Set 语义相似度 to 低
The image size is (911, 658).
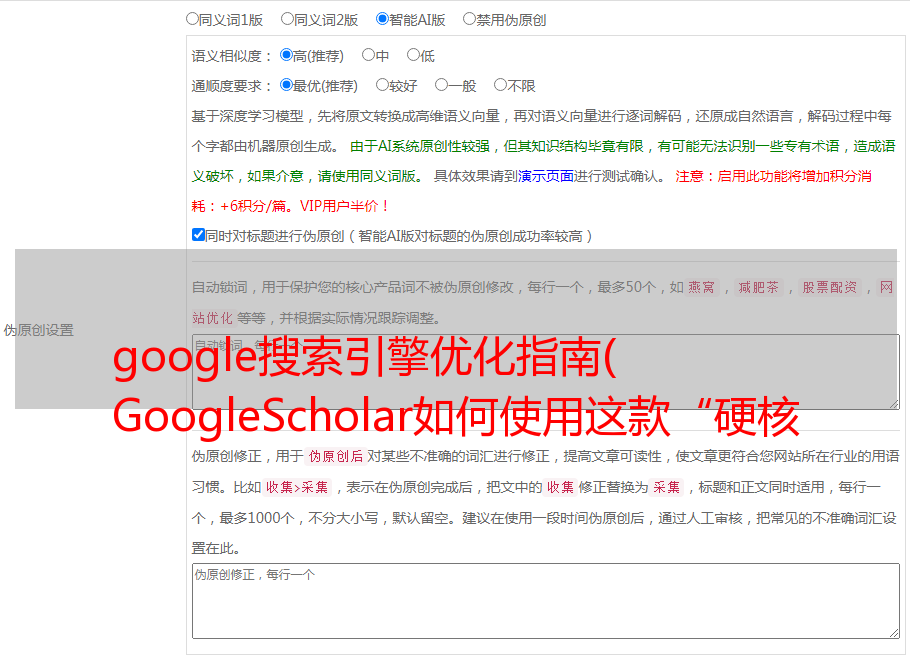point(413,55)
